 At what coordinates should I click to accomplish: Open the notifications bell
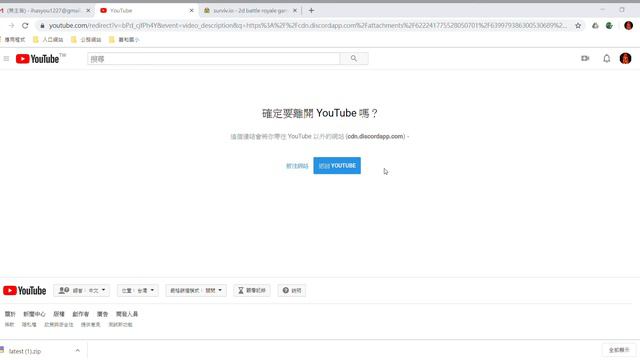tap(607, 58)
